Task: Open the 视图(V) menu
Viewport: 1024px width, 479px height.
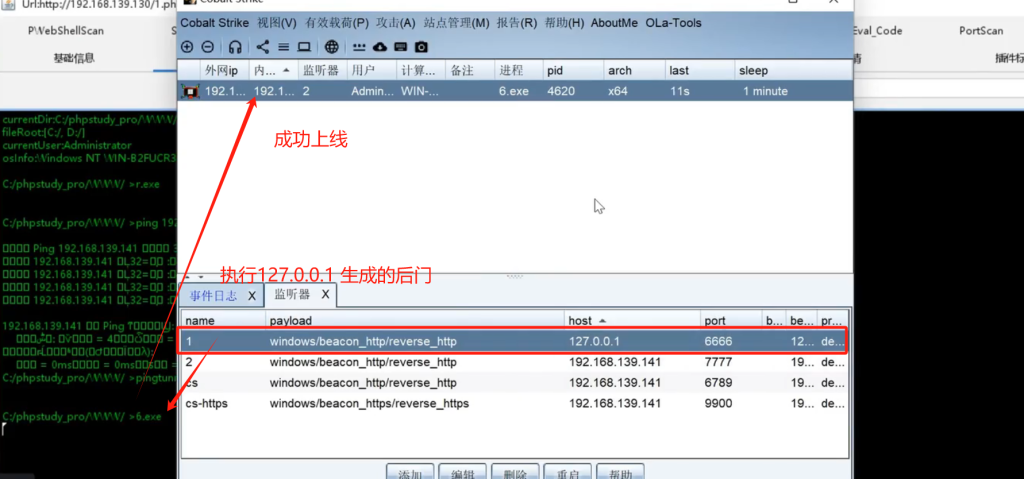Action: (x=277, y=23)
